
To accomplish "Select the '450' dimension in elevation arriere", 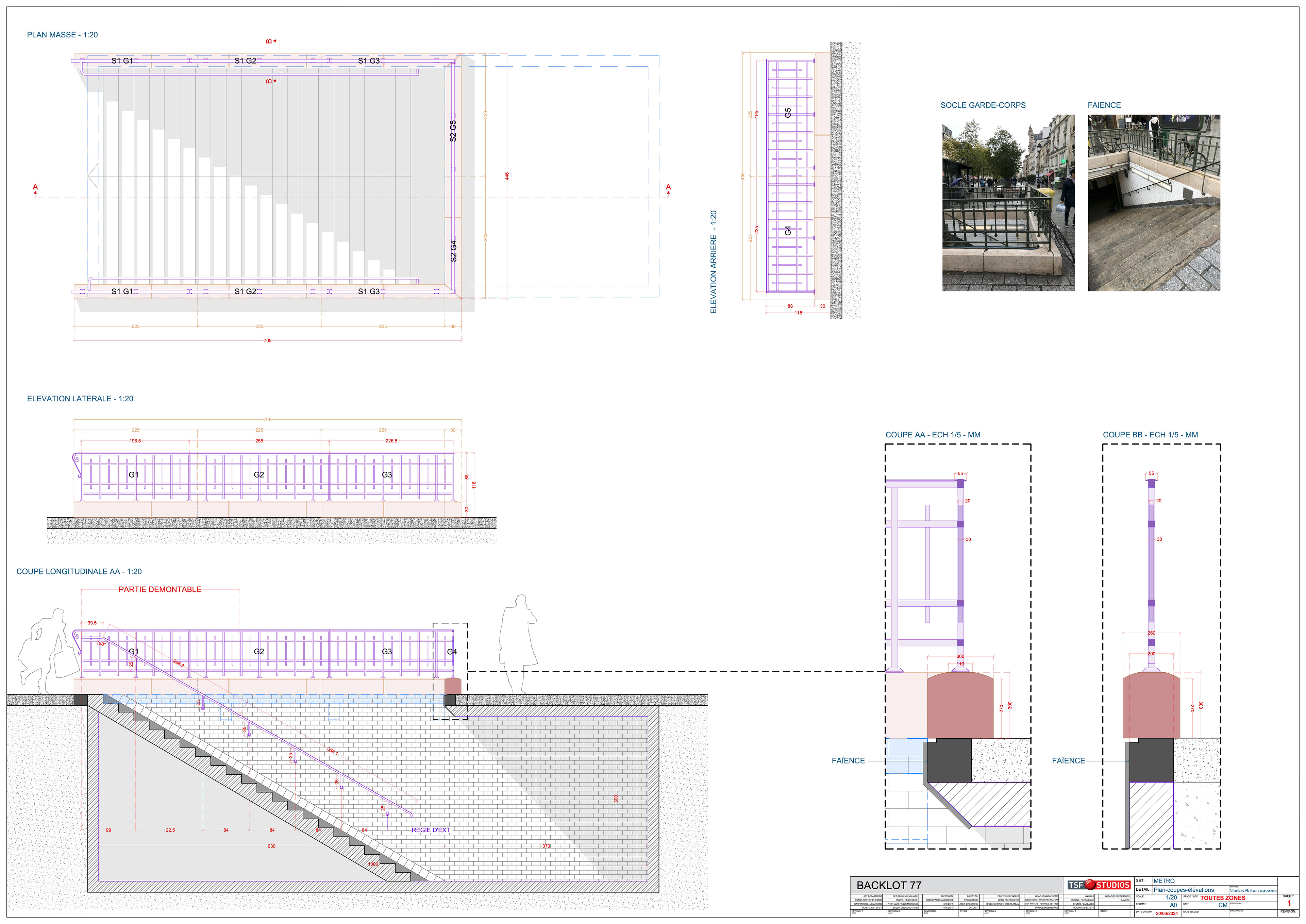I will tap(743, 177).
